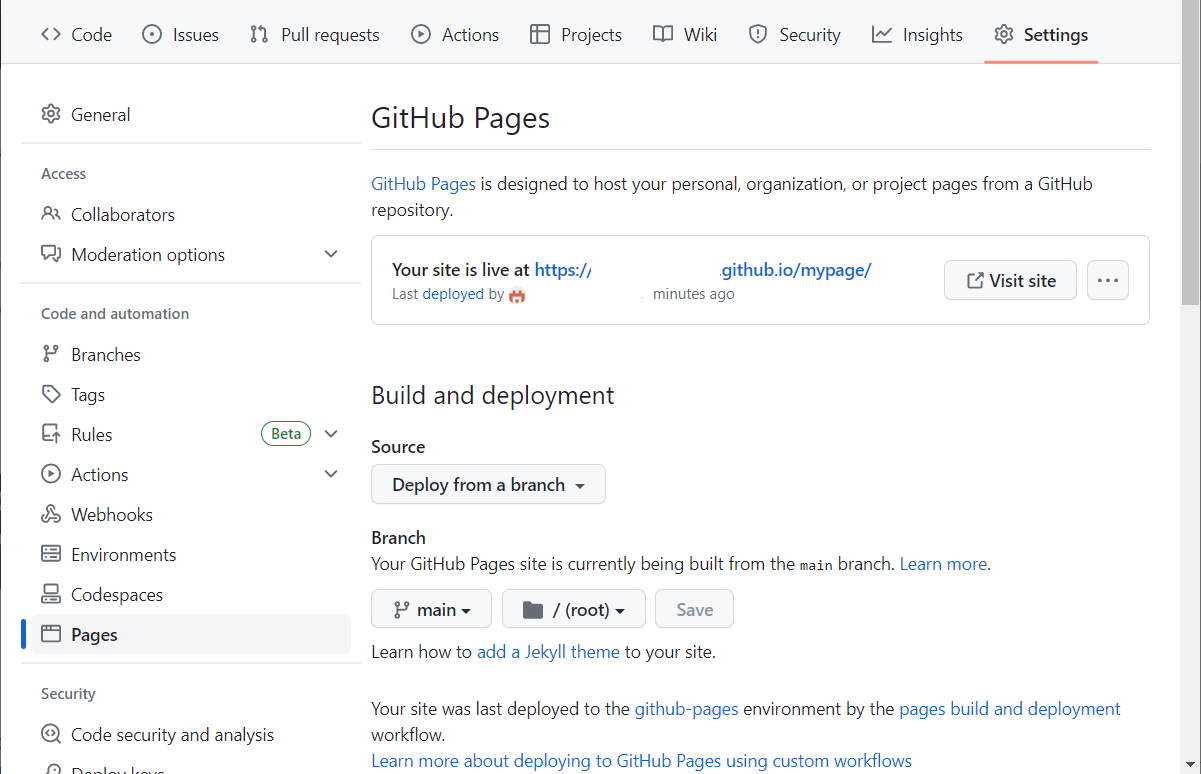Image resolution: width=1201 pixels, height=774 pixels.
Task: Open the Security tab
Action: pos(795,34)
